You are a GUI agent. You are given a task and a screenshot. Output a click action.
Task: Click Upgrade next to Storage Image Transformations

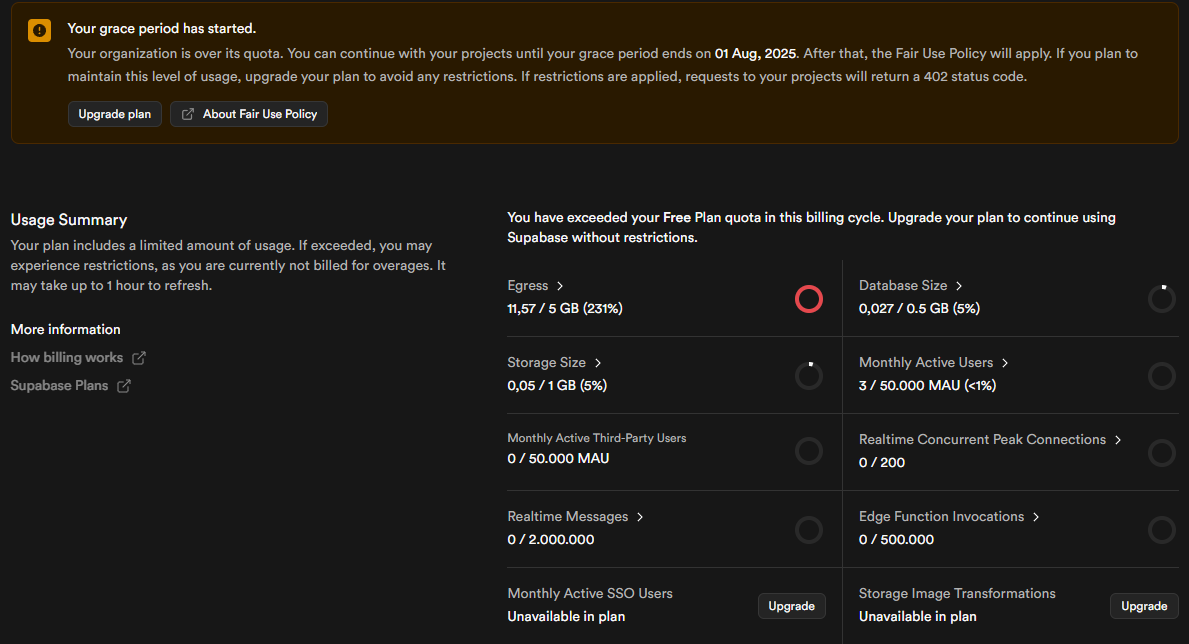[1143, 606]
